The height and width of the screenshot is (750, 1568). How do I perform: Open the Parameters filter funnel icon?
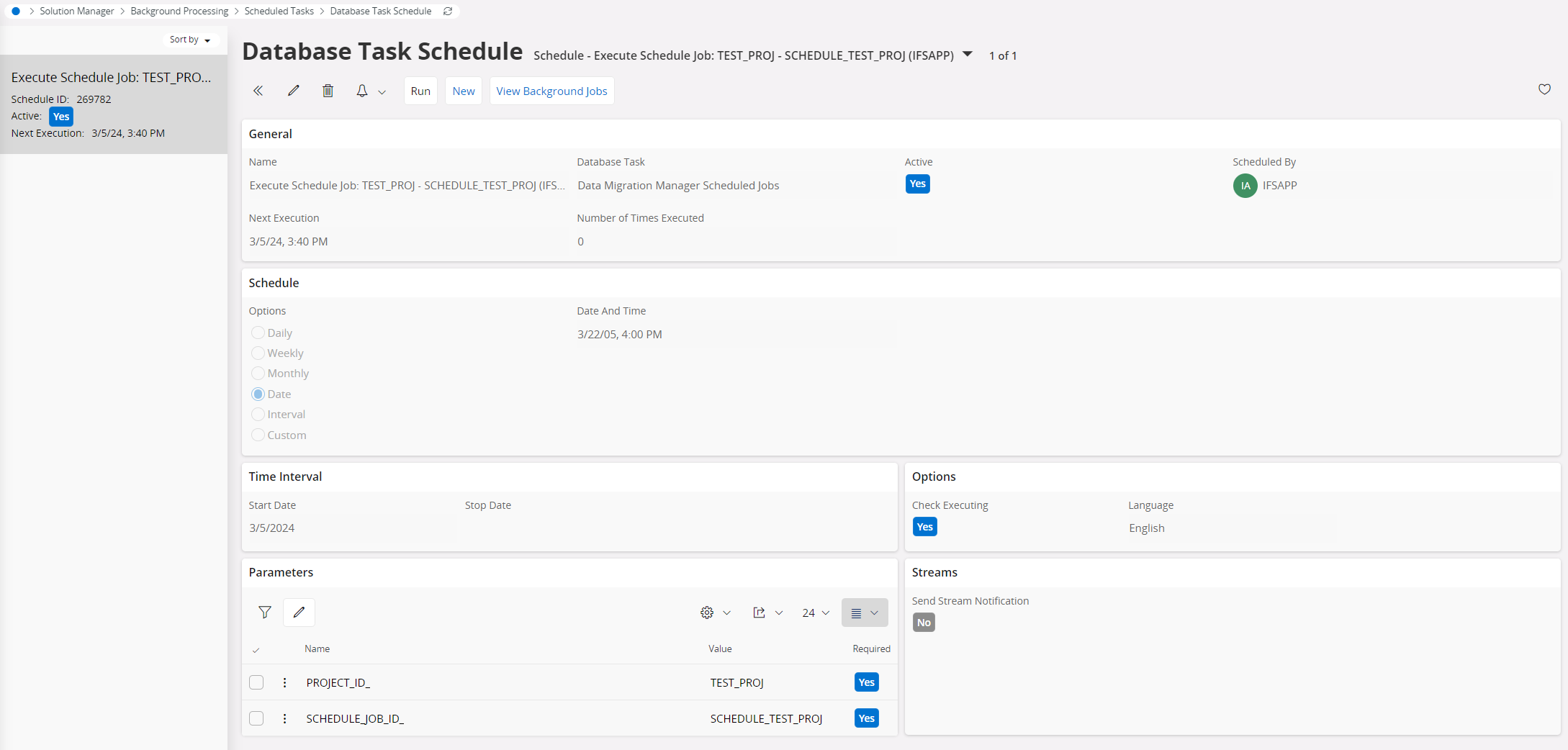pos(265,613)
